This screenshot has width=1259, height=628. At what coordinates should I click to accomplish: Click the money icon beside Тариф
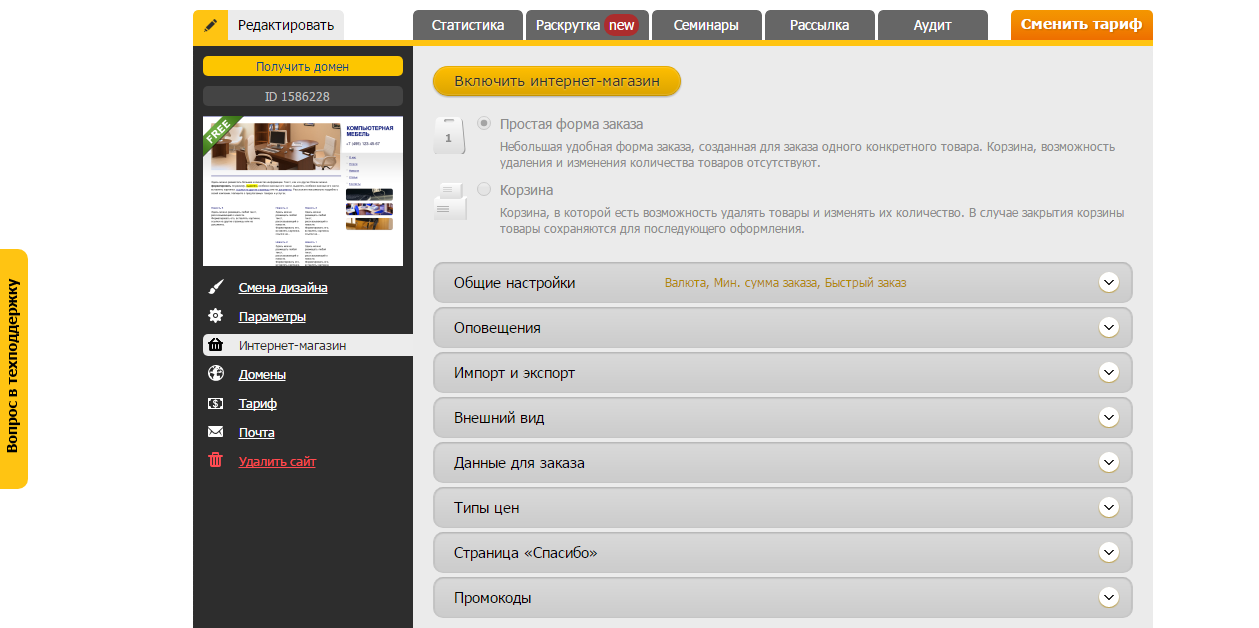coord(215,403)
